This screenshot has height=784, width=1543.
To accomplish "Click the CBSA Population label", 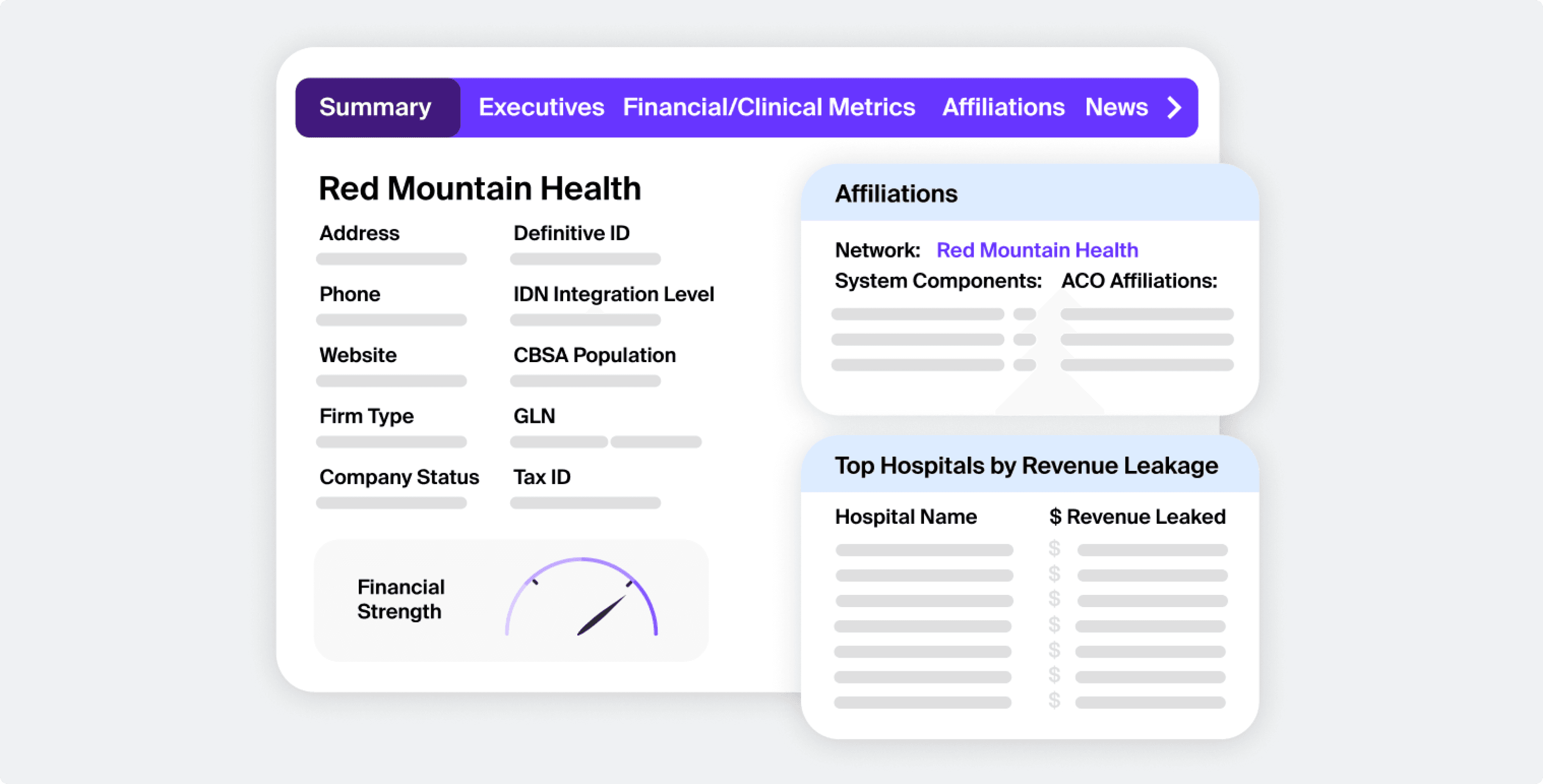I will tap(594, 355).
